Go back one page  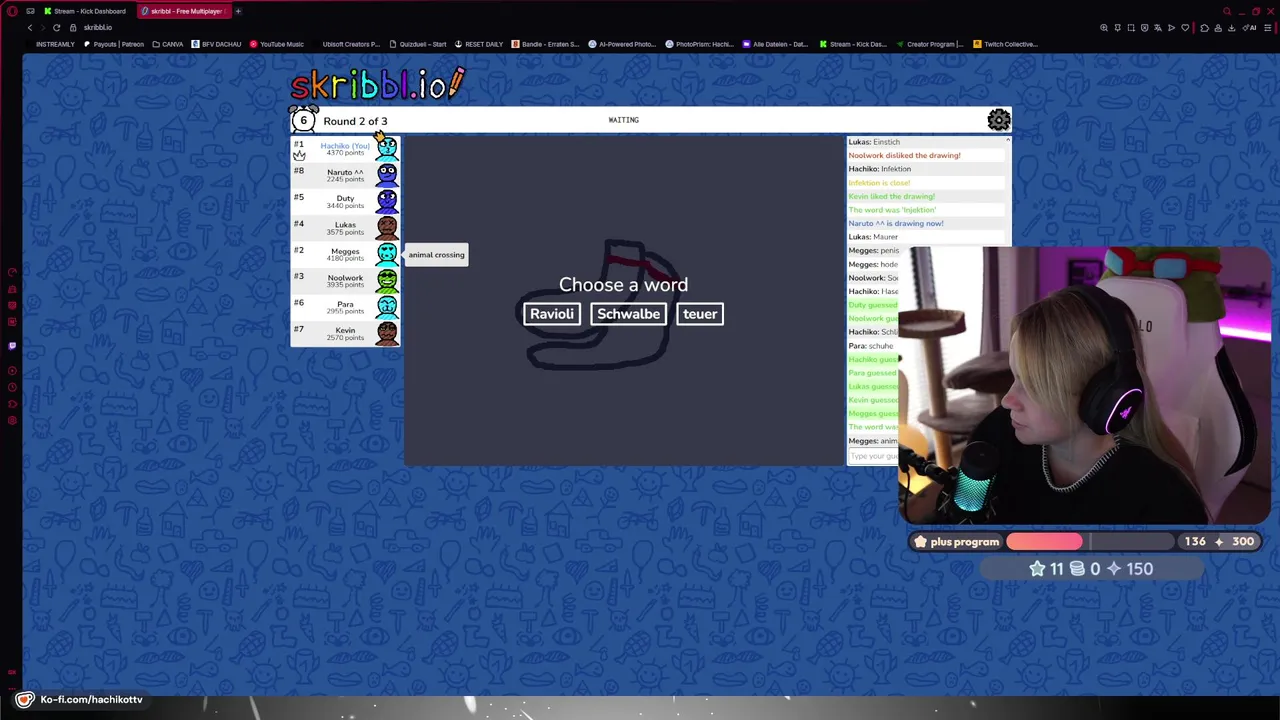point(29,27)
